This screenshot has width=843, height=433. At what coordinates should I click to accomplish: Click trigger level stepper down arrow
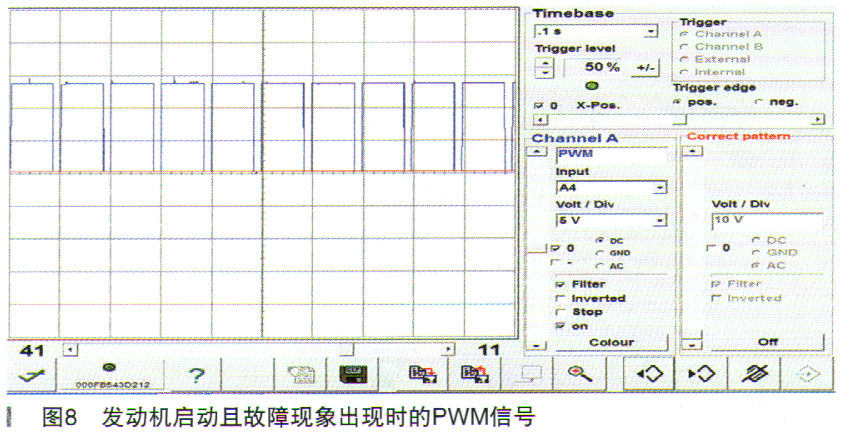[x=545, y=73]
